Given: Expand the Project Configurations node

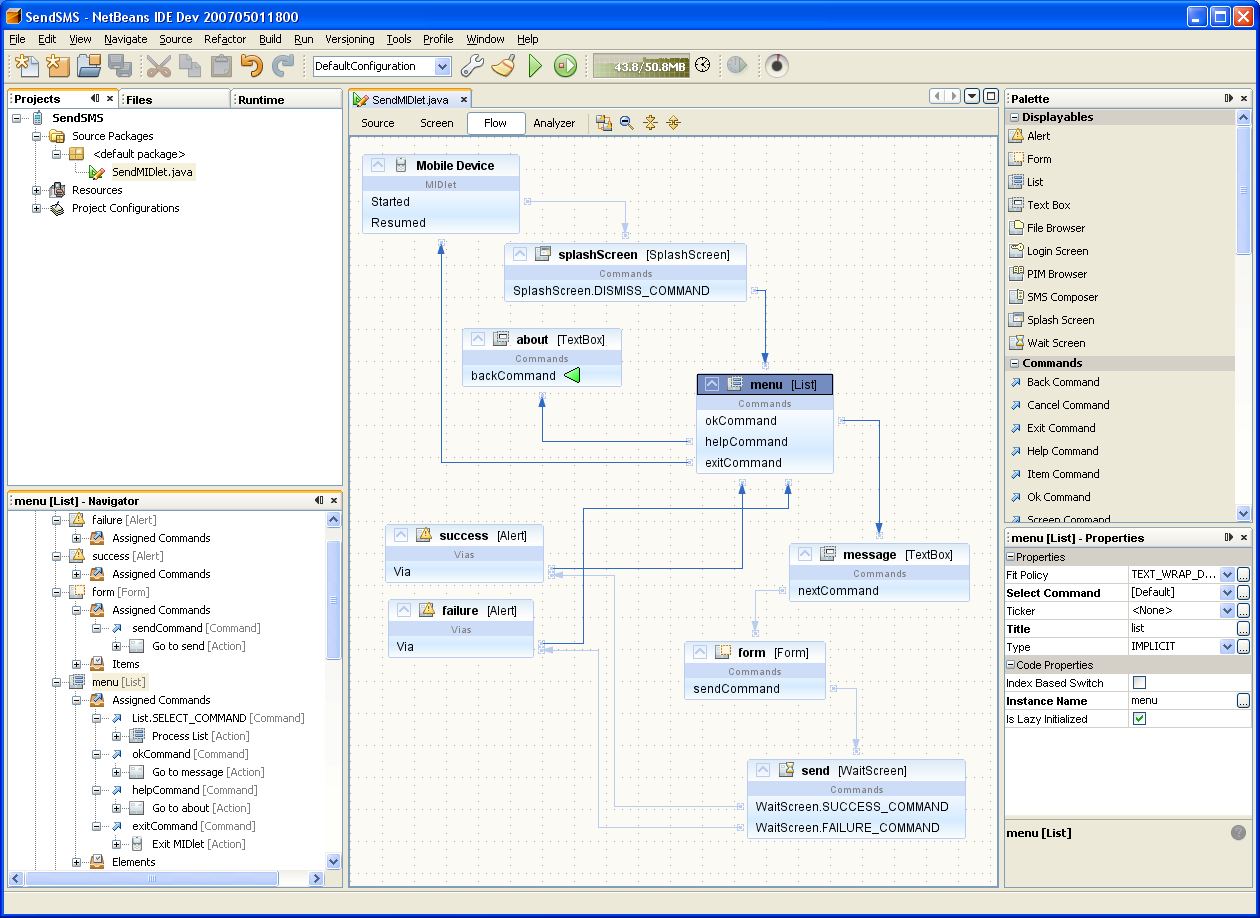Looking at the screenshot, I should [37, 208].
